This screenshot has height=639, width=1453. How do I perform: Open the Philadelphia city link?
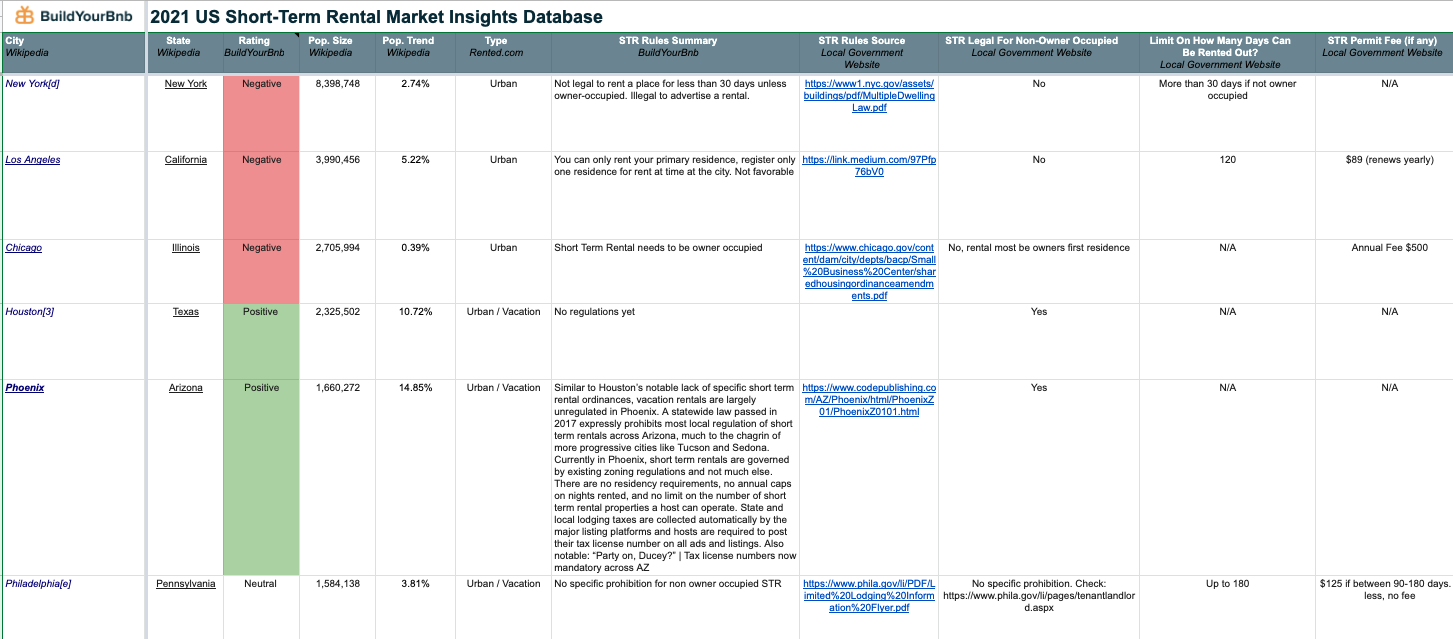[x=36, y=584]
